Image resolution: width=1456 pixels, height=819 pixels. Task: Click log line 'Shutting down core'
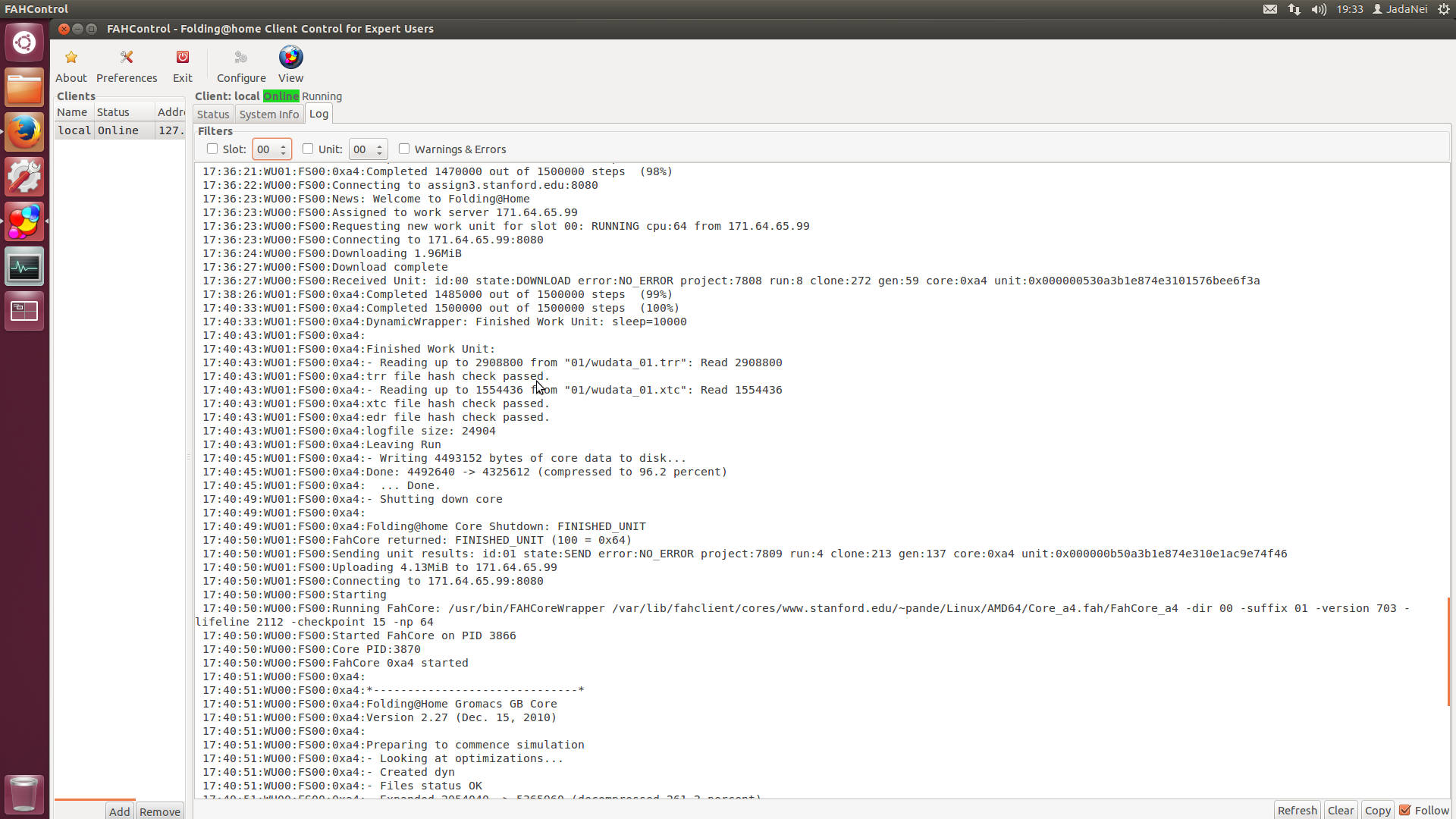point(353,499)
